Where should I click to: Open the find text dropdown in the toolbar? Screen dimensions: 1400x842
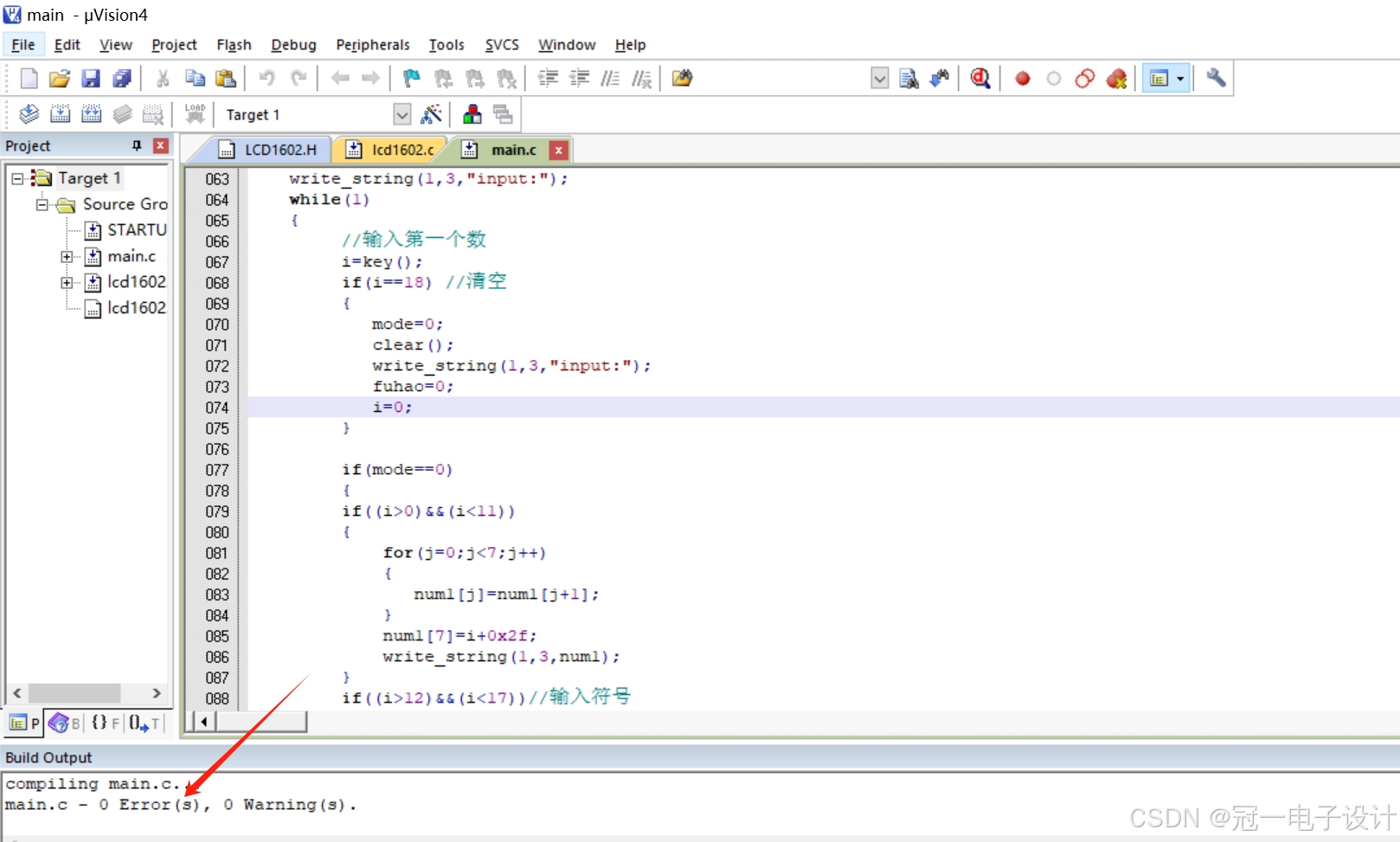tap(879, 79)
